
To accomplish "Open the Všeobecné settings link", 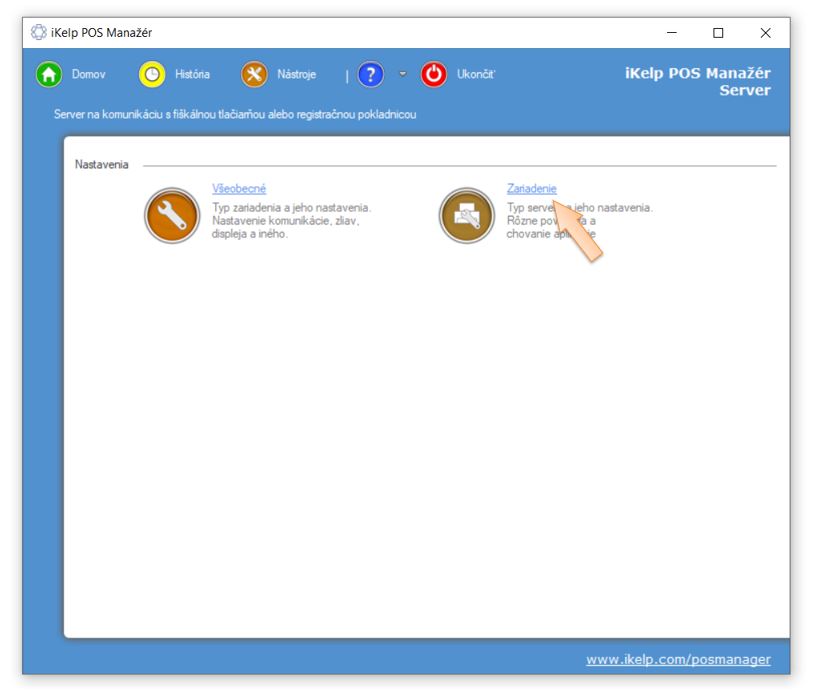I will [x=239, y=189].
